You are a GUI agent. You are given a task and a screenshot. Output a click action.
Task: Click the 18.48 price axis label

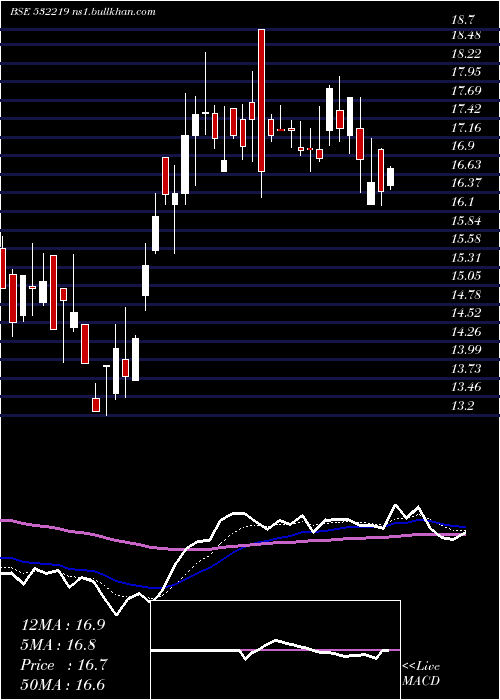coord(466,35)
